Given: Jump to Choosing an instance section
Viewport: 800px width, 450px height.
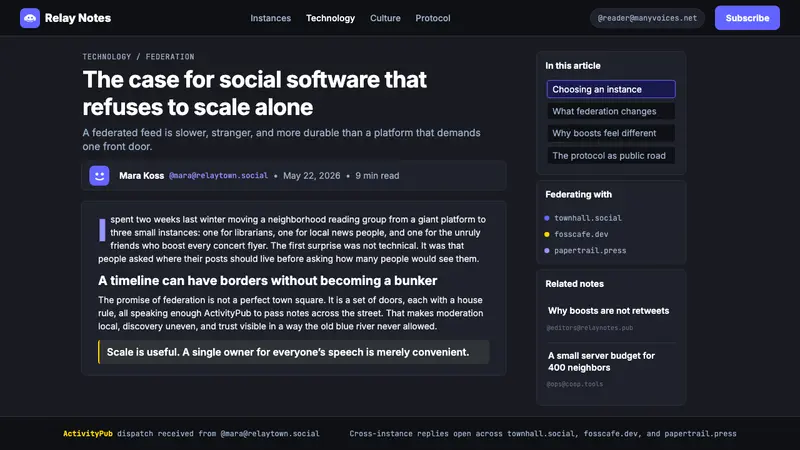Looking at the screenshot, I should [611, 89].
